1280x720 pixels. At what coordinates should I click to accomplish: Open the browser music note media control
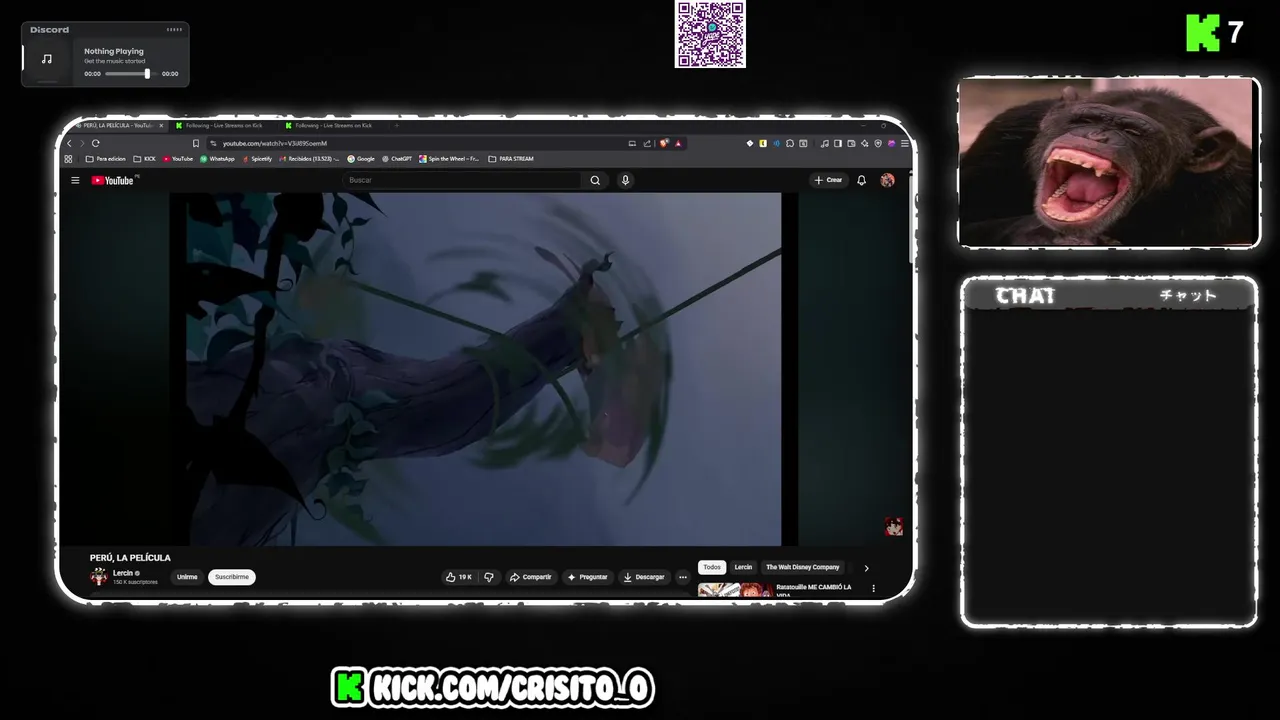point(825,143)
